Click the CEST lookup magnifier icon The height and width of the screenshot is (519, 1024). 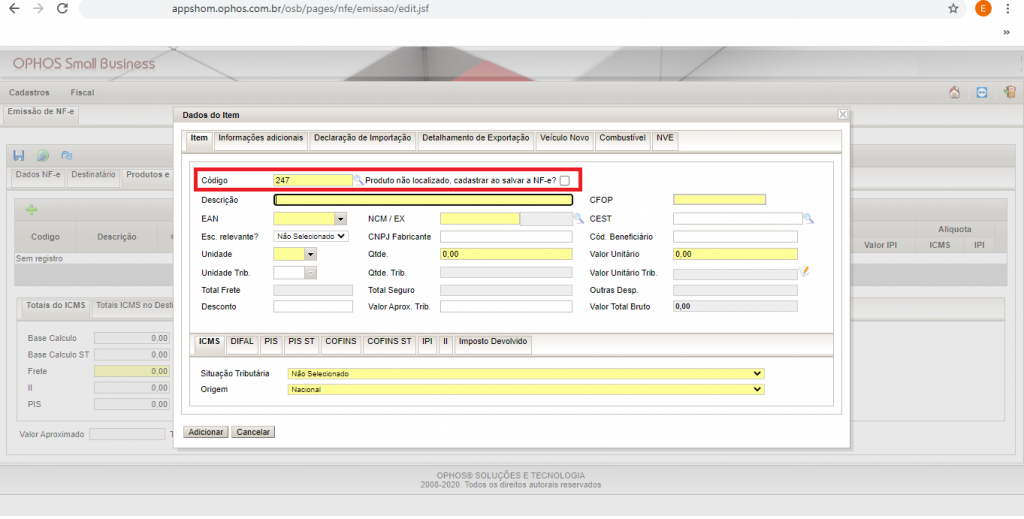(x=809, y=218)
